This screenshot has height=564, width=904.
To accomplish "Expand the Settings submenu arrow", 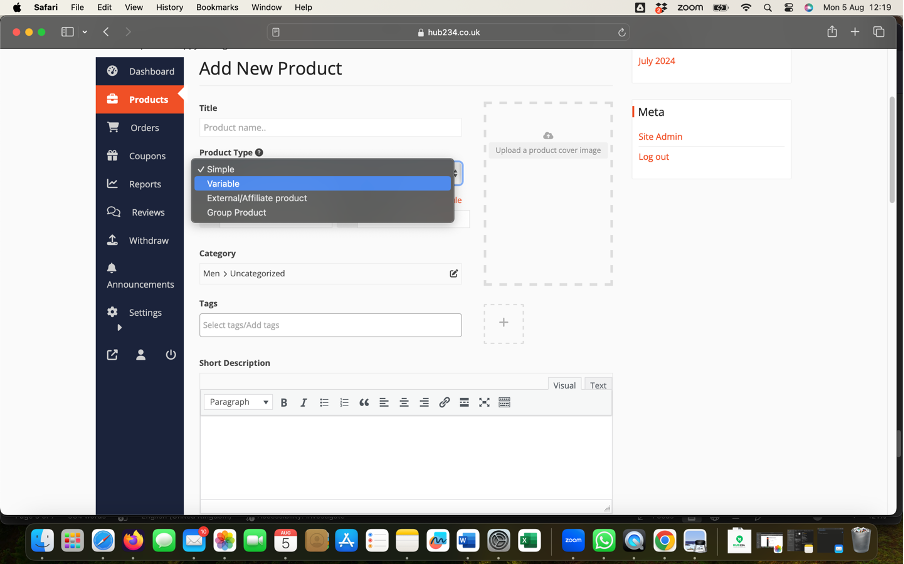I will pyautogui.click(x=119, y=327).
